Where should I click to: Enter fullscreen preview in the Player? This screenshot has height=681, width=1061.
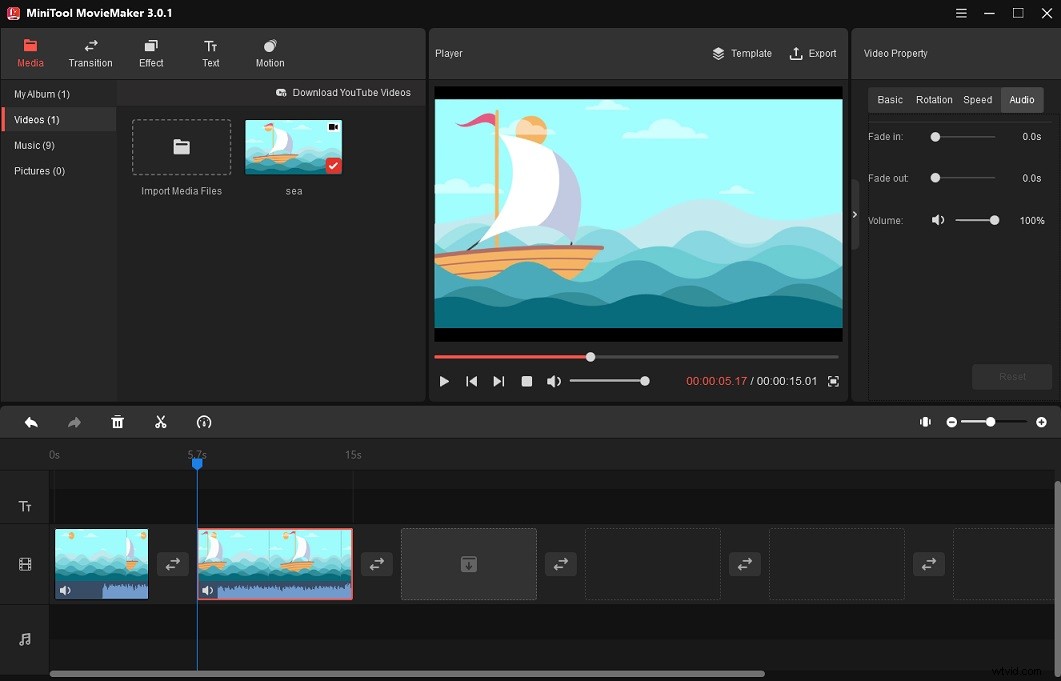click(833, 381)
